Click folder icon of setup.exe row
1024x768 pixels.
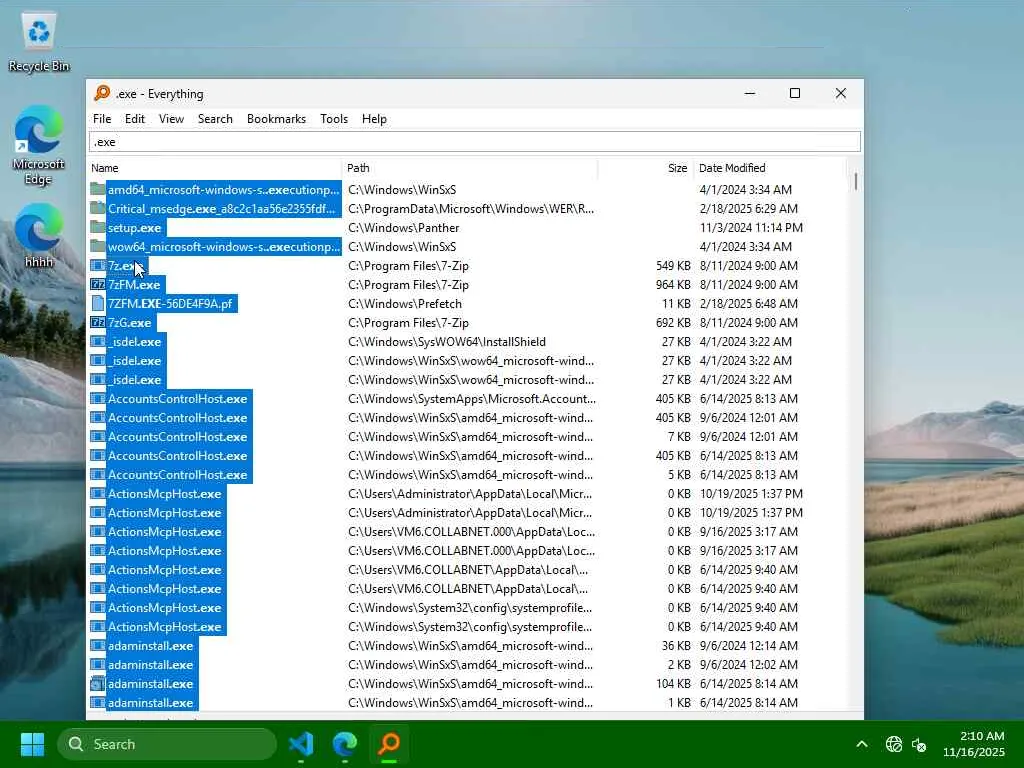(97, 227)
